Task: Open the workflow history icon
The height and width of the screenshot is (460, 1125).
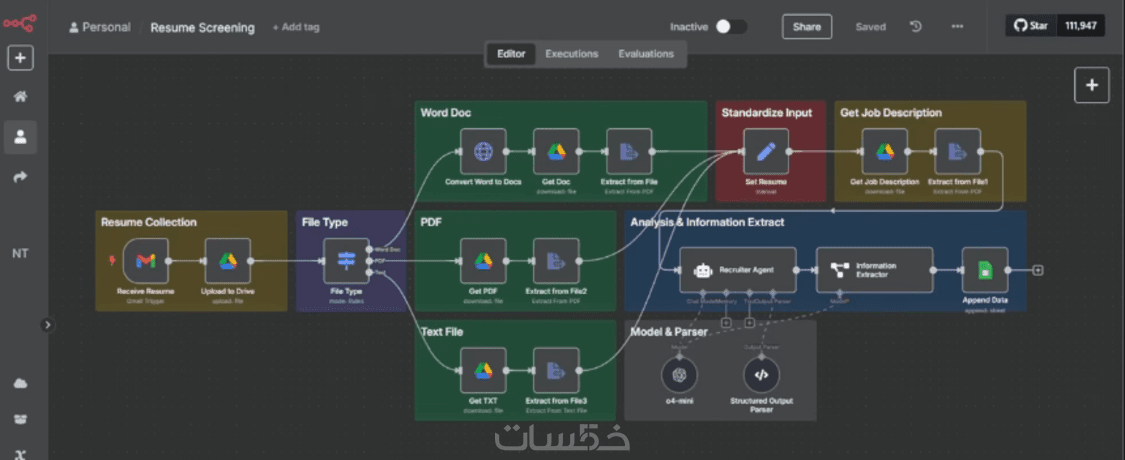Action: coord(915,27)
